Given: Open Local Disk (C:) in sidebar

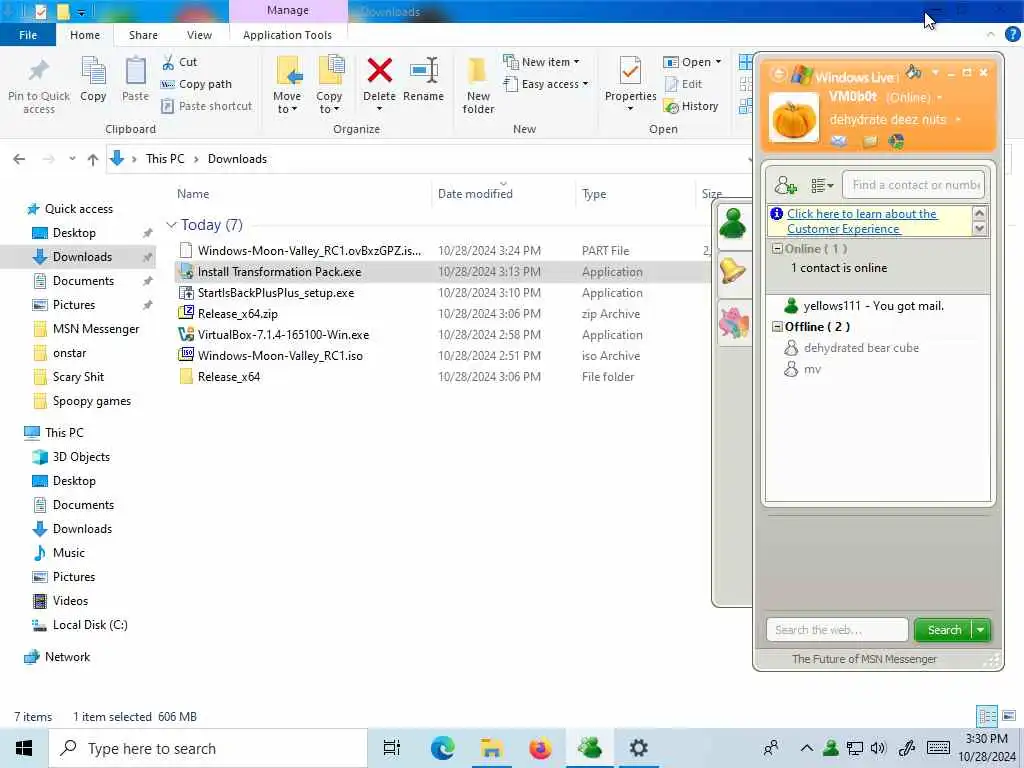Looking at the screenshot, I should click(89, 625).
